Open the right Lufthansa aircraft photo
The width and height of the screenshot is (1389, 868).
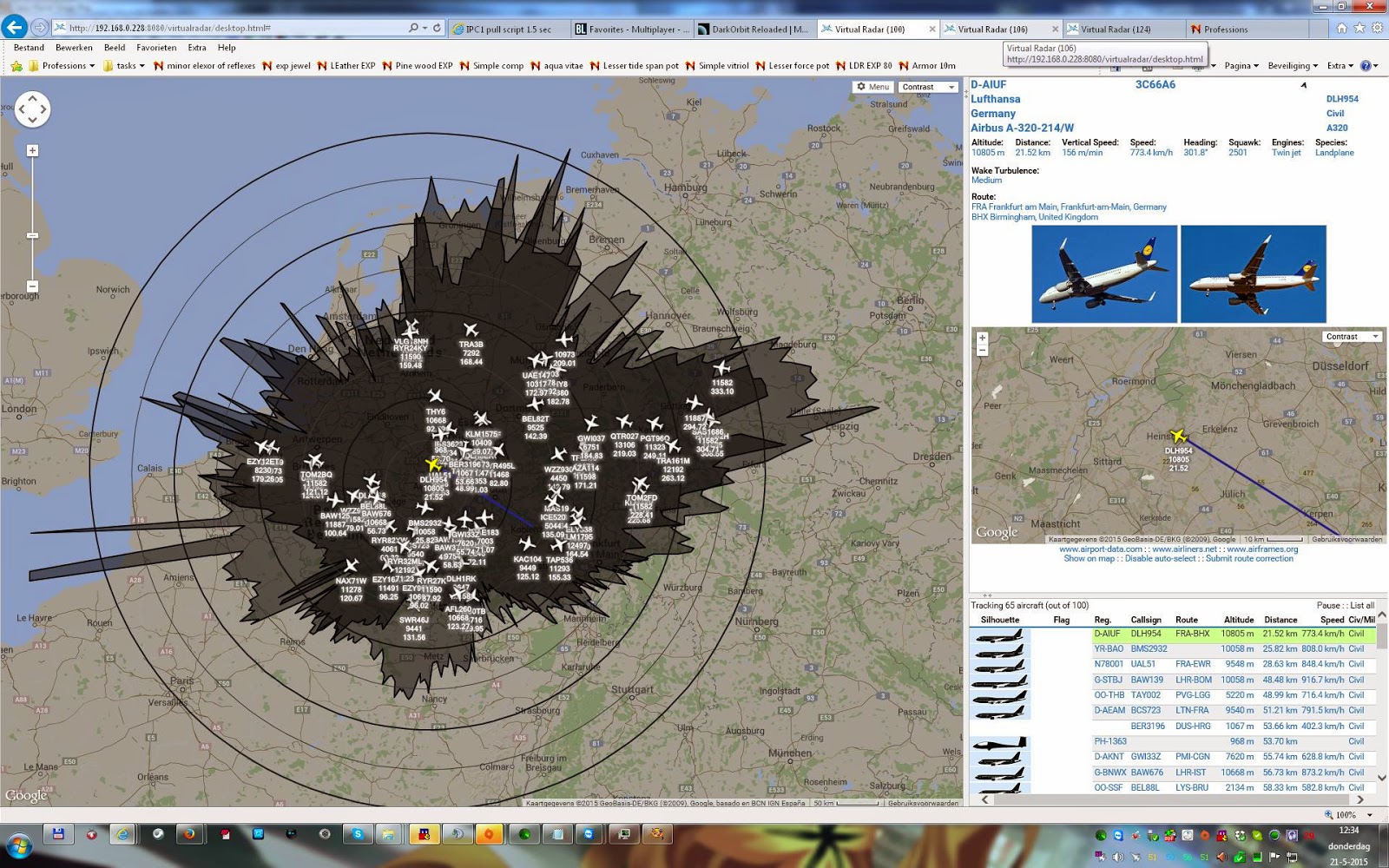1253,274
